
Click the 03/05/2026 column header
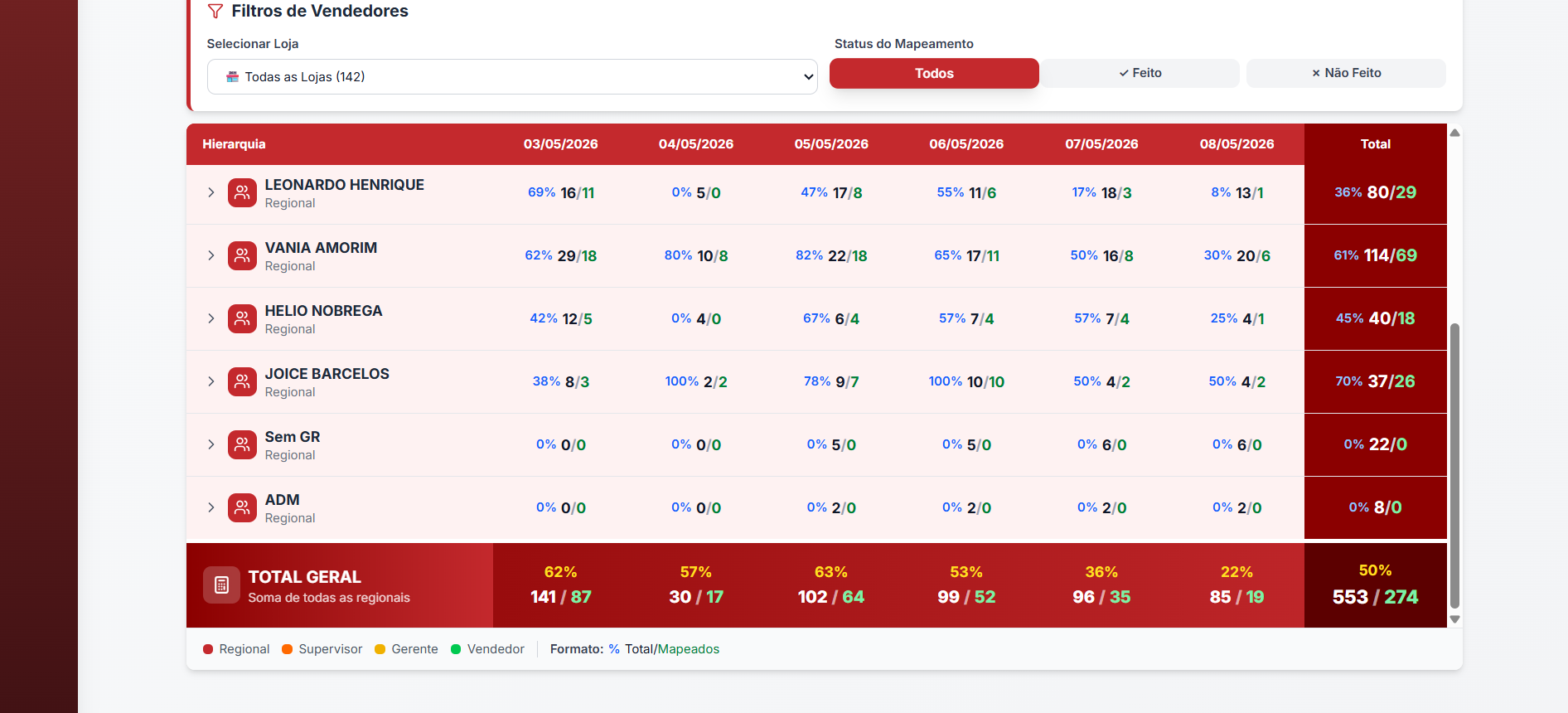[x=561, y=144]
